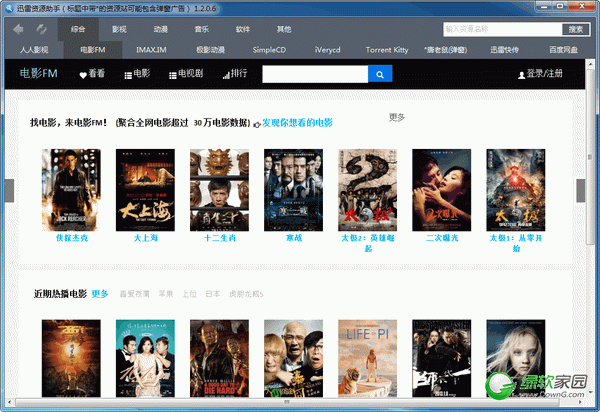Click the 十二生肖 title link

click(x=220, y=238)
